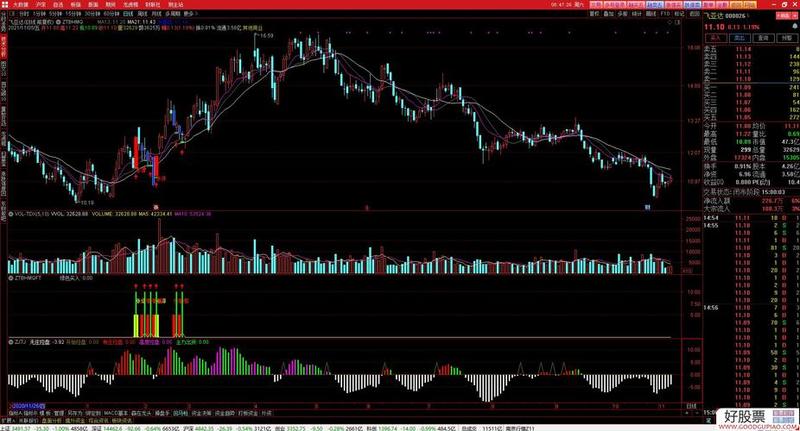Open the 盘面分析 bottom tab
Screen dimensions: 800x431
click(51, 421)
